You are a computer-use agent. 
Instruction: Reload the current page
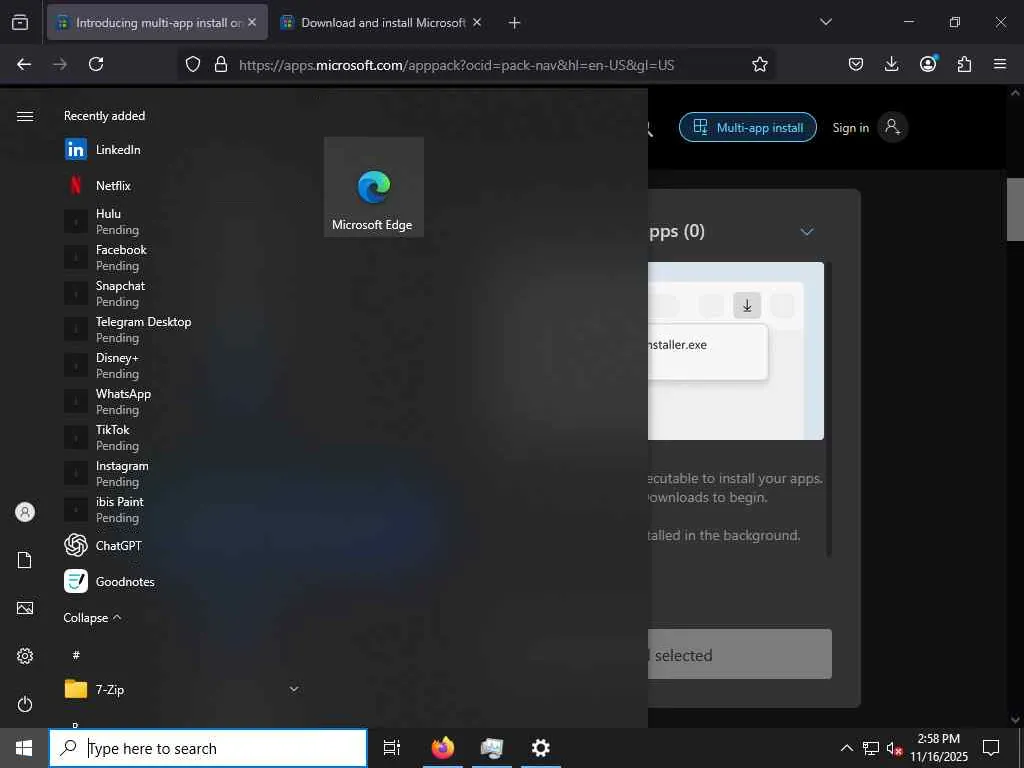click(96, 64)
